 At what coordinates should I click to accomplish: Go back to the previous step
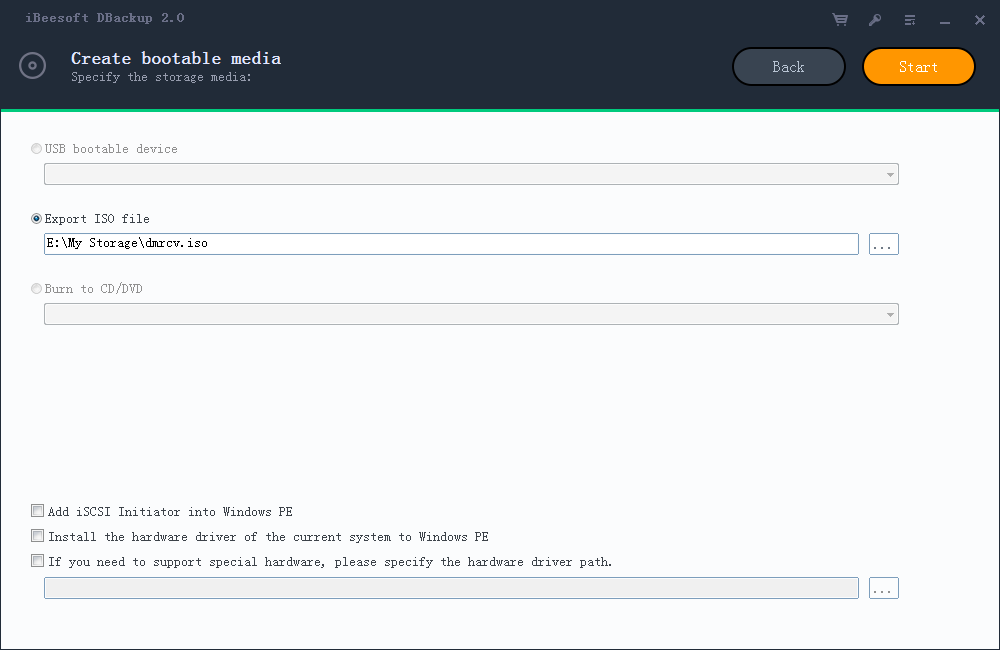click(789, 66)
